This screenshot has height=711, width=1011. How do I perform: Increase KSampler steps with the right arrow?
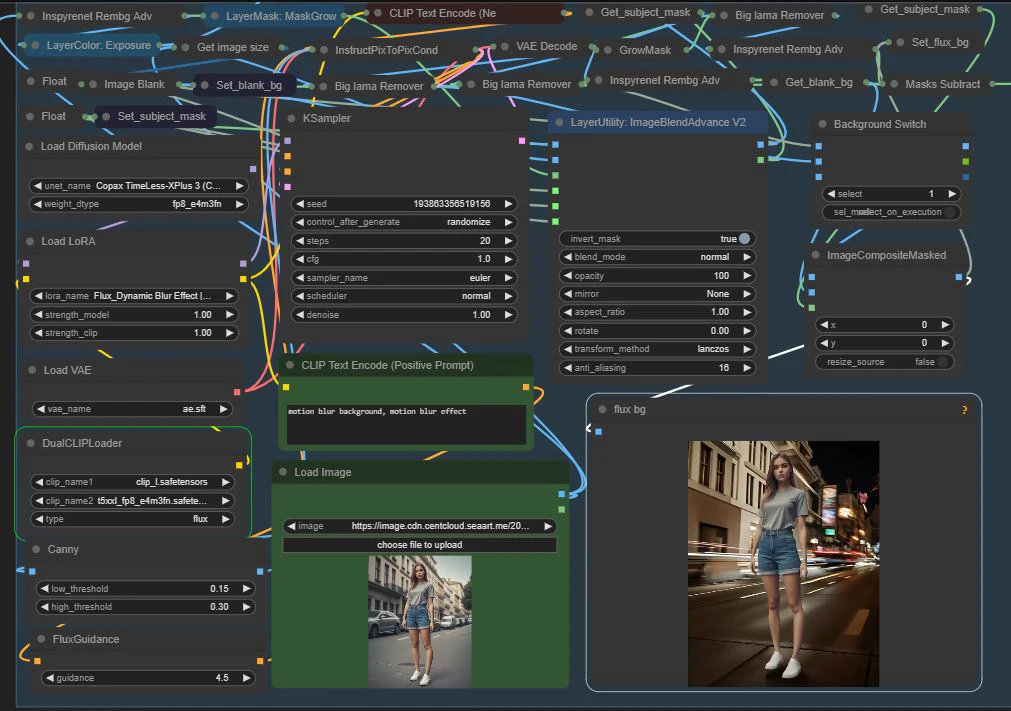pyautogui.click(x=508, y=241)
